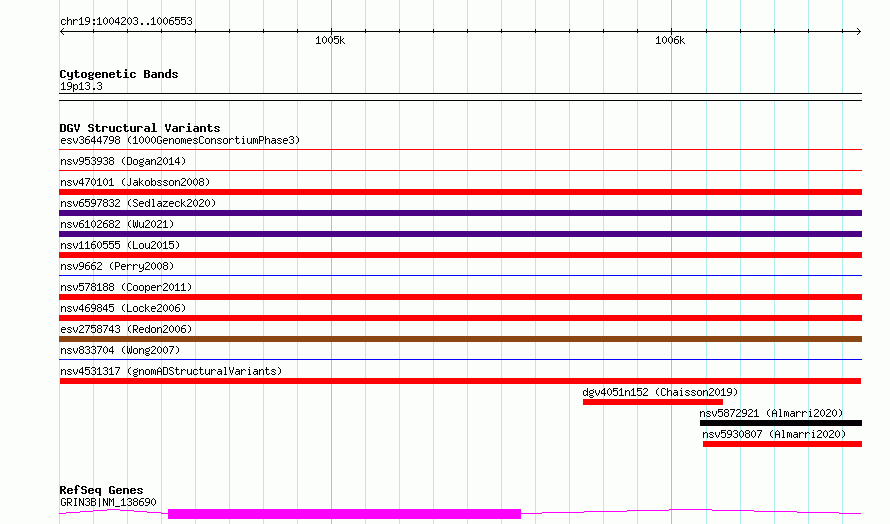Viewport: 890px width, 524px height.
Task: Click the 19p13.3 band label
Action: 81,86
